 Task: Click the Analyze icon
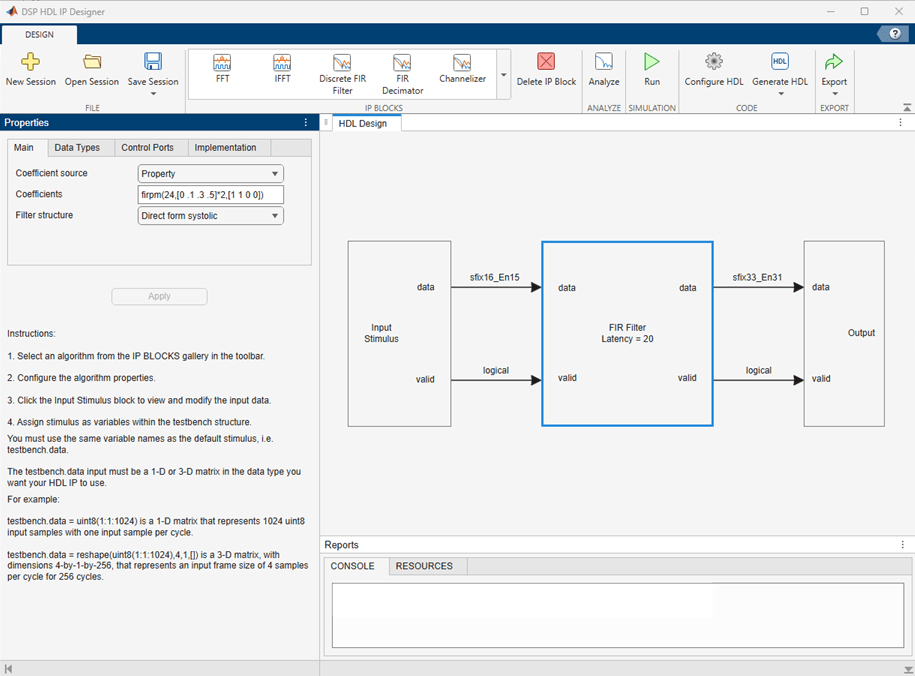[x=604, y=61]
